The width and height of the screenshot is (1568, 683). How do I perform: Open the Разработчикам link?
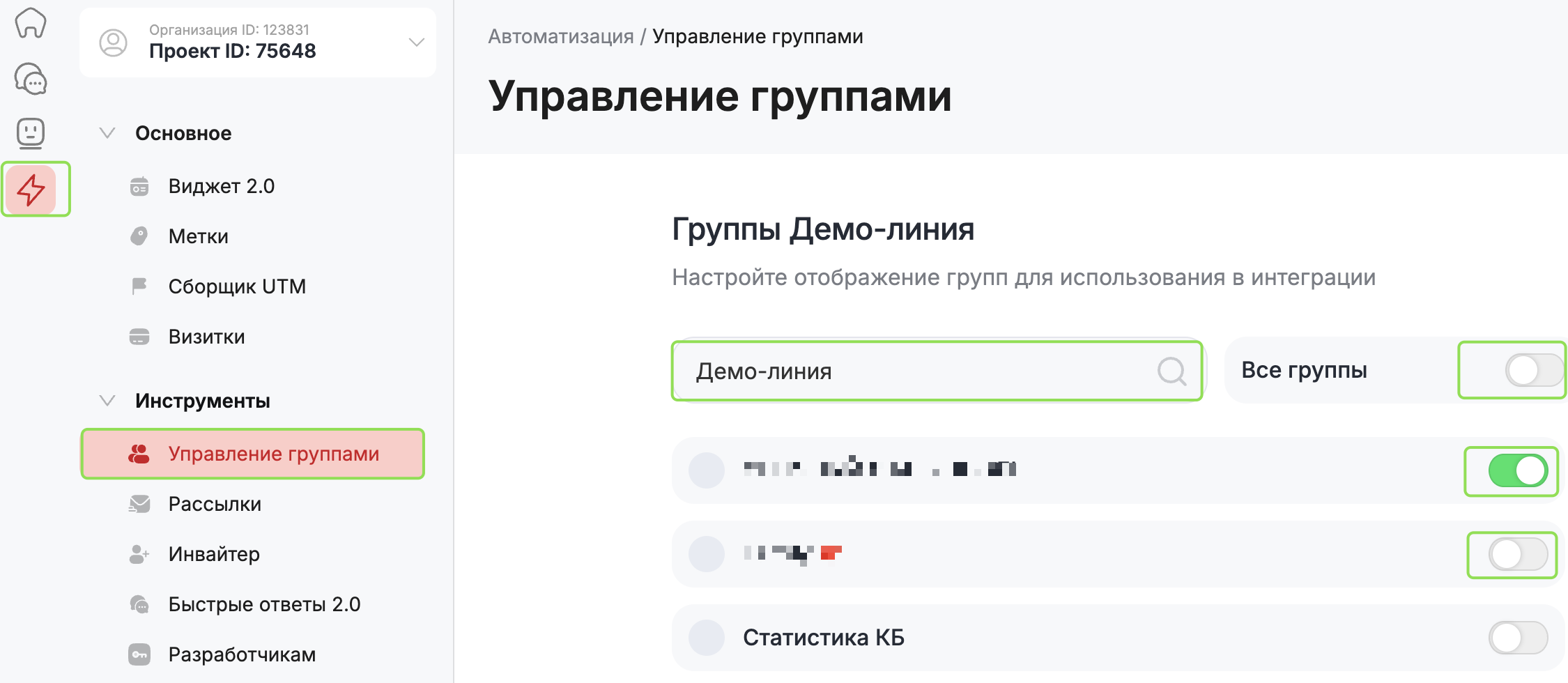(242, 654)
